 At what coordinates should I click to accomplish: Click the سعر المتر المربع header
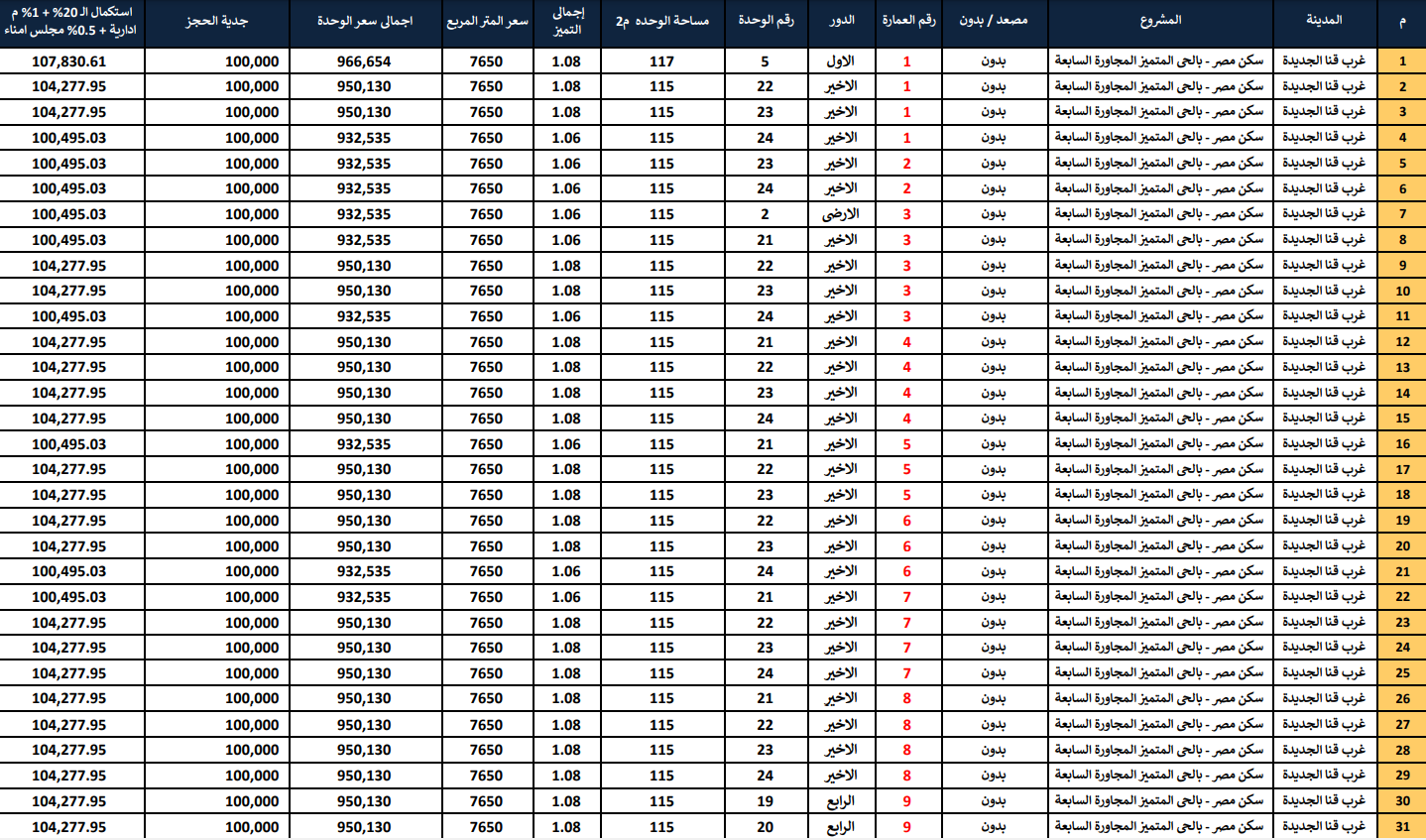click(486, 21)
